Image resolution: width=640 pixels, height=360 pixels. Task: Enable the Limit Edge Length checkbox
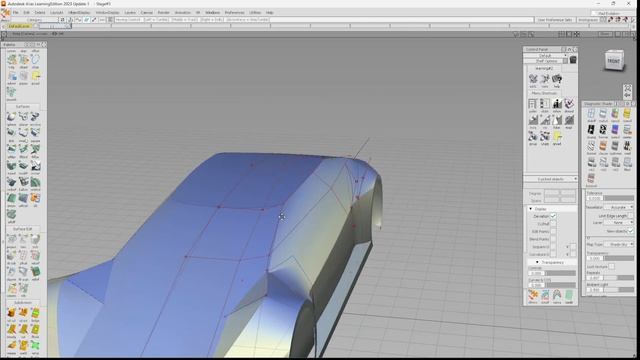point(631,216)
